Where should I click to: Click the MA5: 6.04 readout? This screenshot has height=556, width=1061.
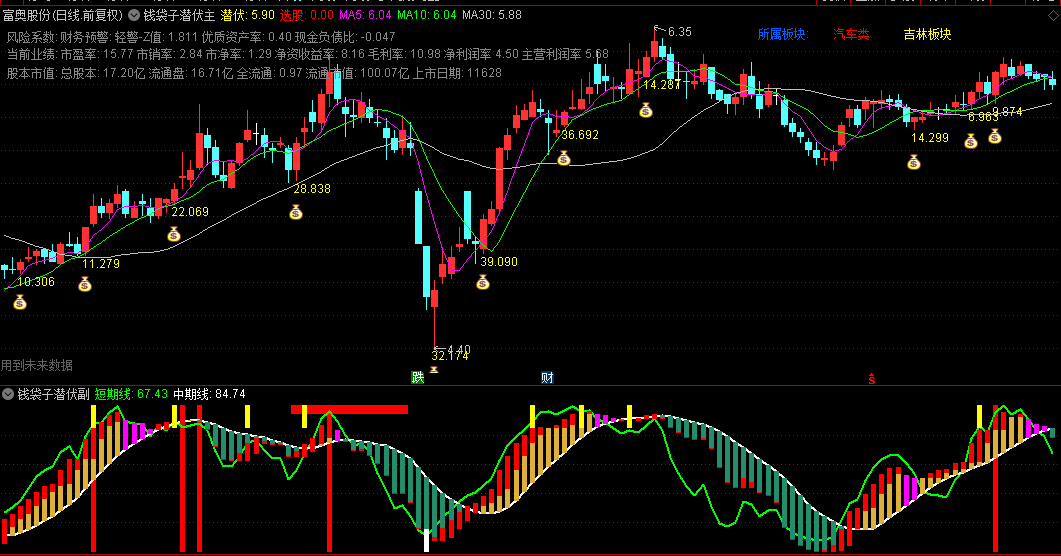click(365, 15)
